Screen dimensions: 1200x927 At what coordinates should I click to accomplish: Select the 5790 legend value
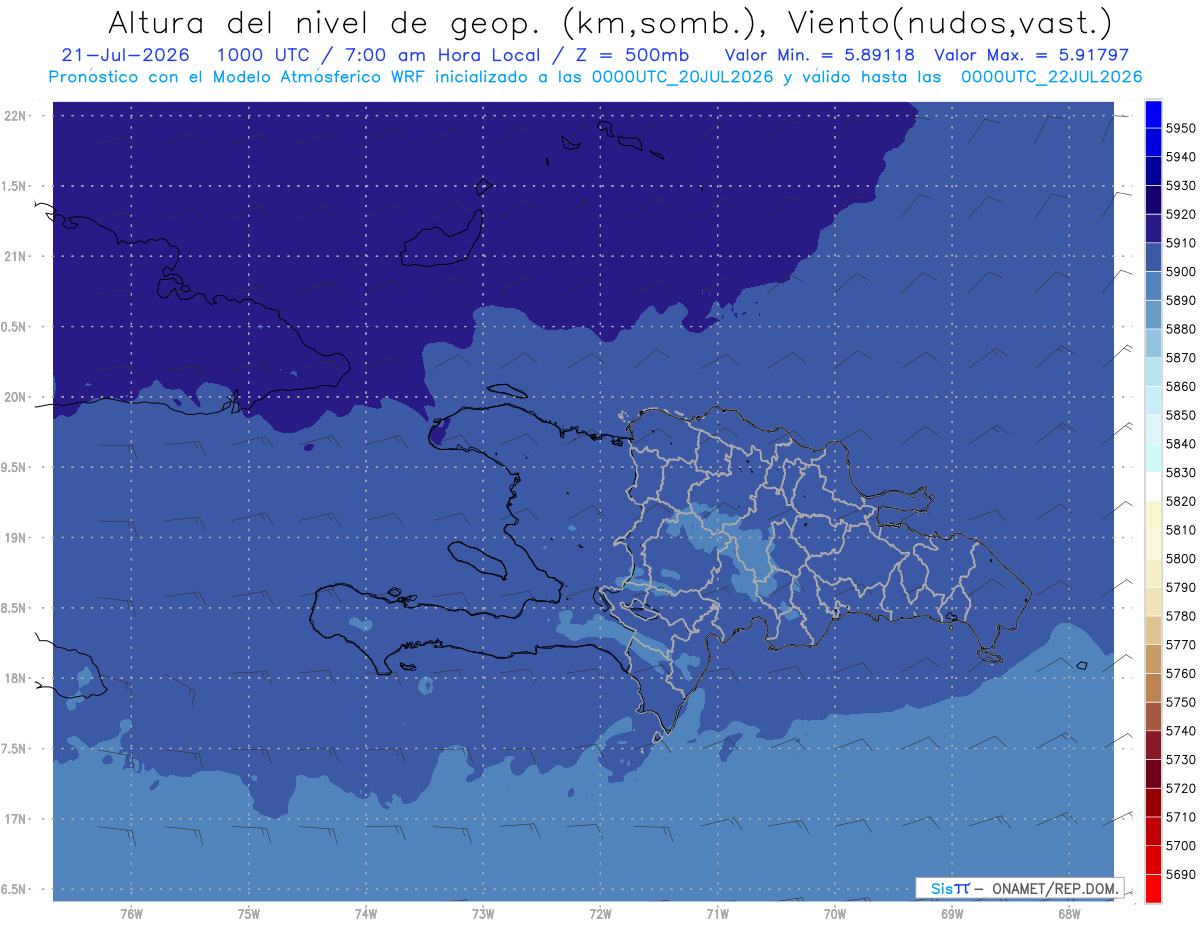1181,587
